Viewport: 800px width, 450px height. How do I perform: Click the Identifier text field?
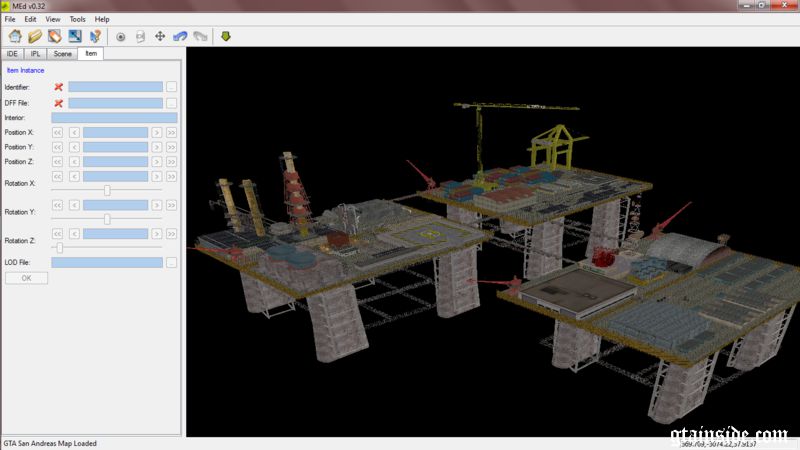point(116,87)
